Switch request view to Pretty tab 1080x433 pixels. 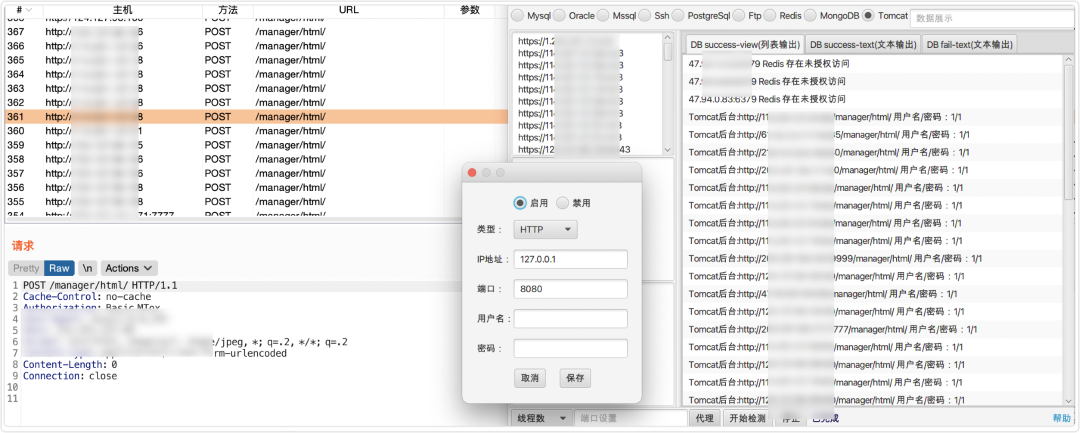[27, 268]
